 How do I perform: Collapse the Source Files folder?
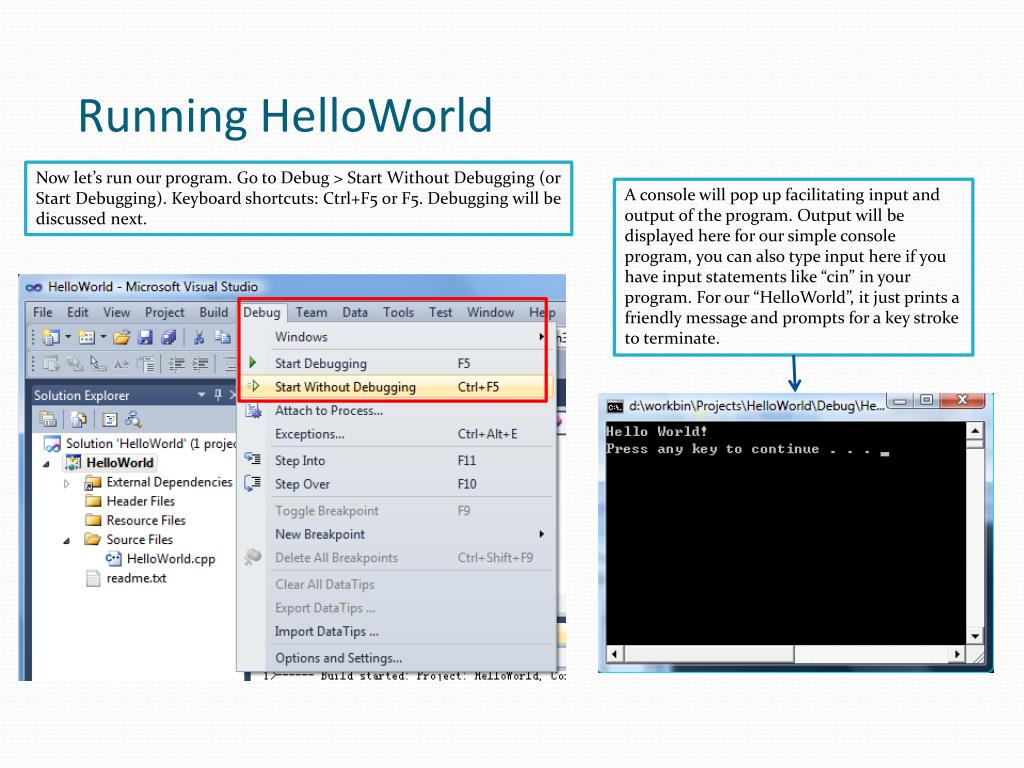pyautogui.click(x=67, y=541)
